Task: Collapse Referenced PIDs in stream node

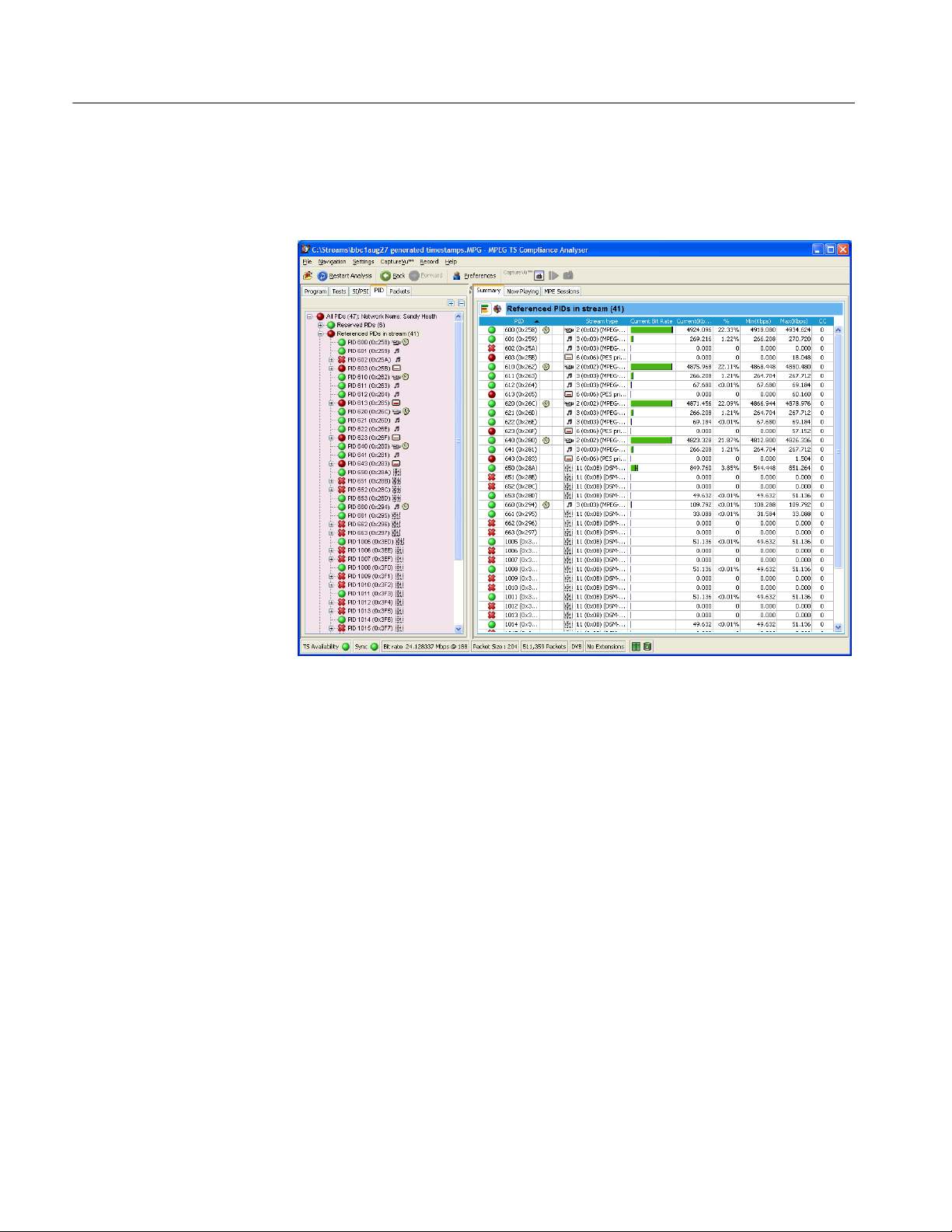Action: [320, 334]
